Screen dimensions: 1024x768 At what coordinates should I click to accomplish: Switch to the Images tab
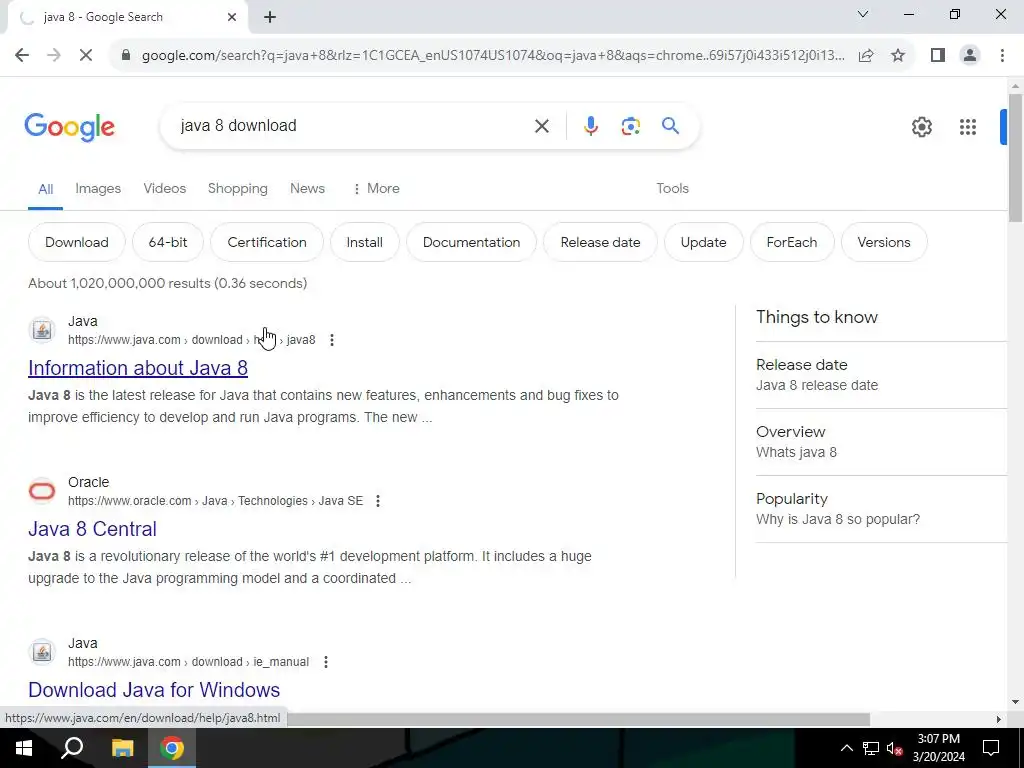[x=98, y=189]
